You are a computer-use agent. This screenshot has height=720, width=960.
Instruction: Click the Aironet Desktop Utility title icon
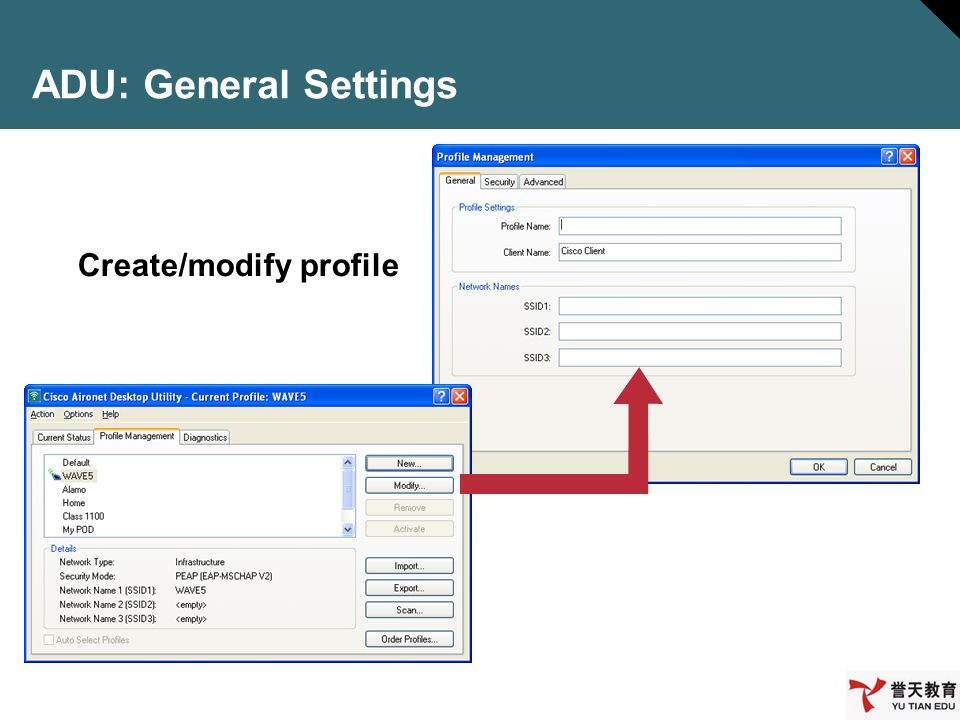[34, 396]
